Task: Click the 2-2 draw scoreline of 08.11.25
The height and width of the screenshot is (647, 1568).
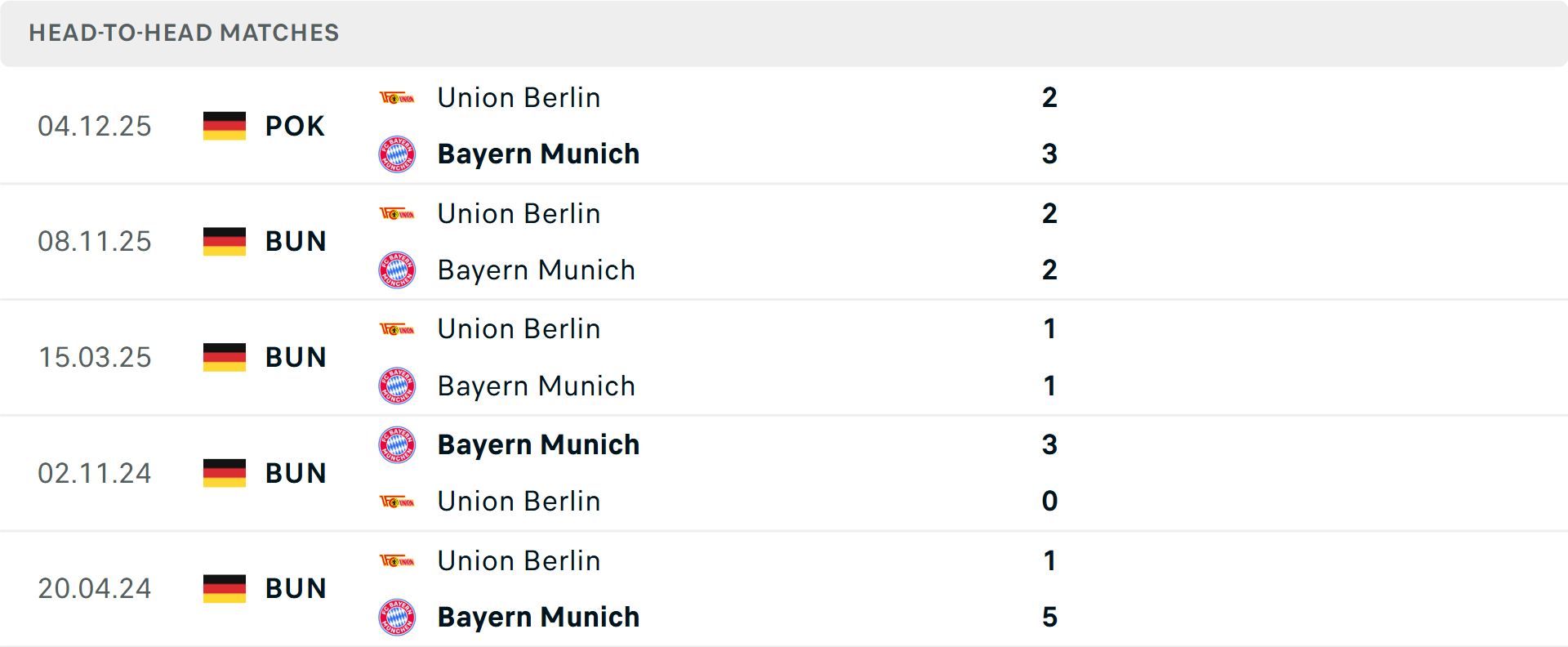Action: 1050,242
